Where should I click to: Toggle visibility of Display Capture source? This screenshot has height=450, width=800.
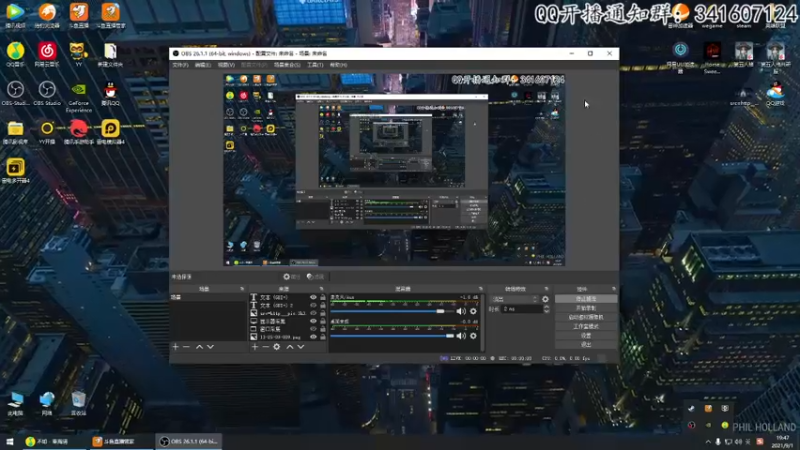pyautogui.click(x=313, y=321)
